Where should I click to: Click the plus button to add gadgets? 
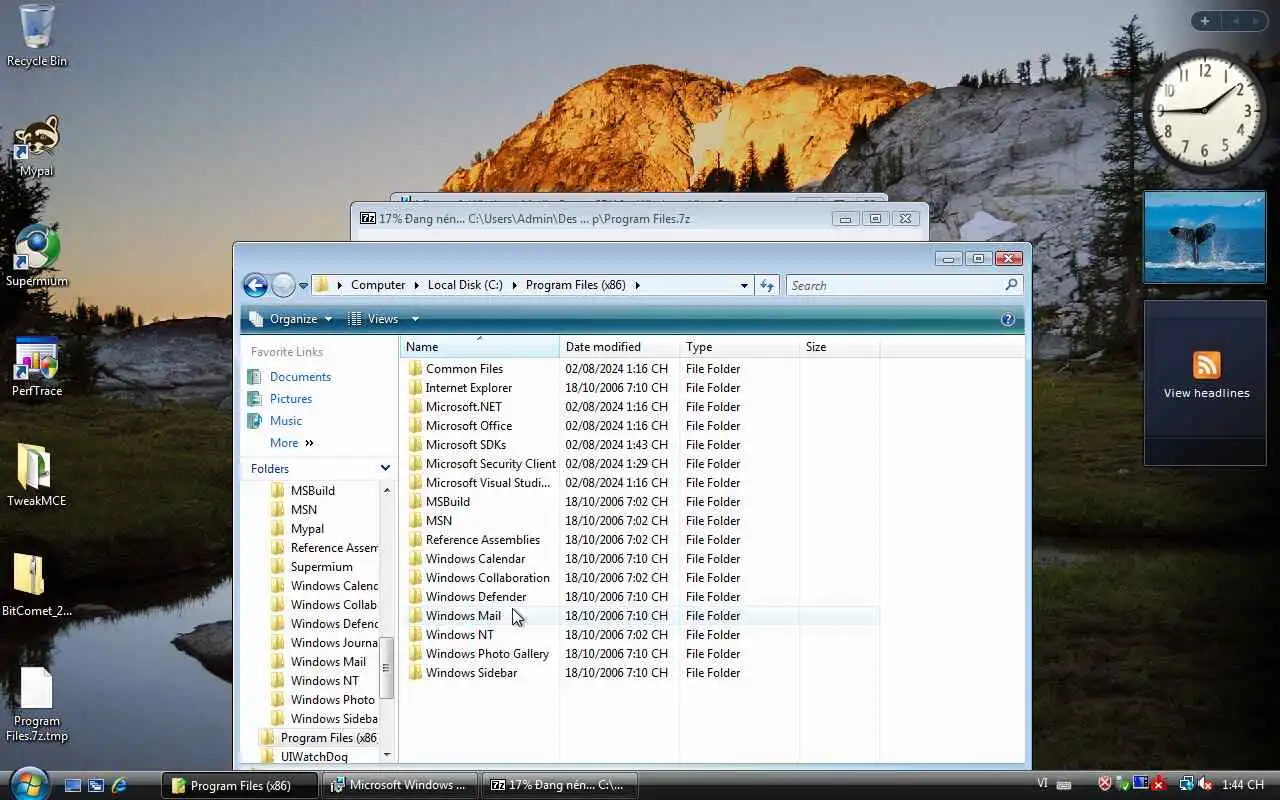point(1205,21)
